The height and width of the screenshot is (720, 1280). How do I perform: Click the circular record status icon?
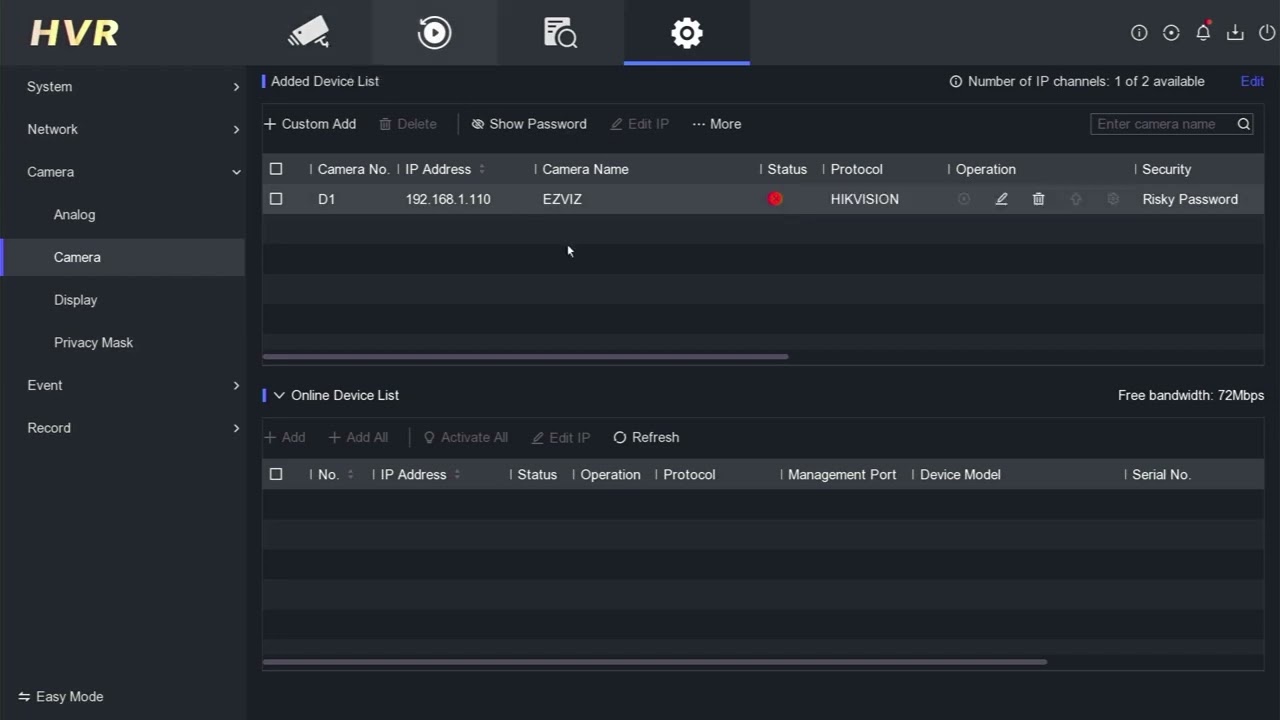tap(1171, 33)
